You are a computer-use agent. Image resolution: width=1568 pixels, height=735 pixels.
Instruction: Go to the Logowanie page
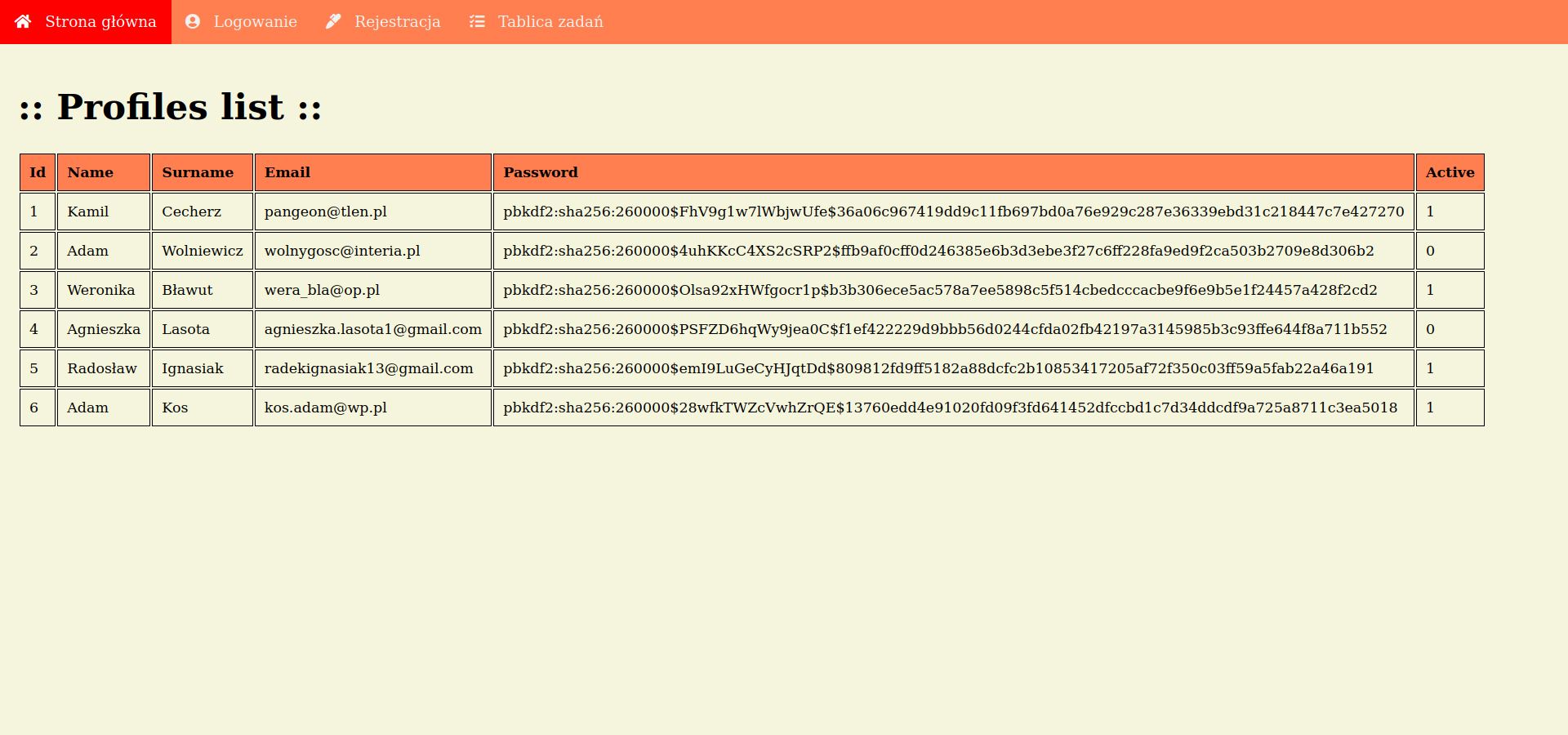click(241, 22)
